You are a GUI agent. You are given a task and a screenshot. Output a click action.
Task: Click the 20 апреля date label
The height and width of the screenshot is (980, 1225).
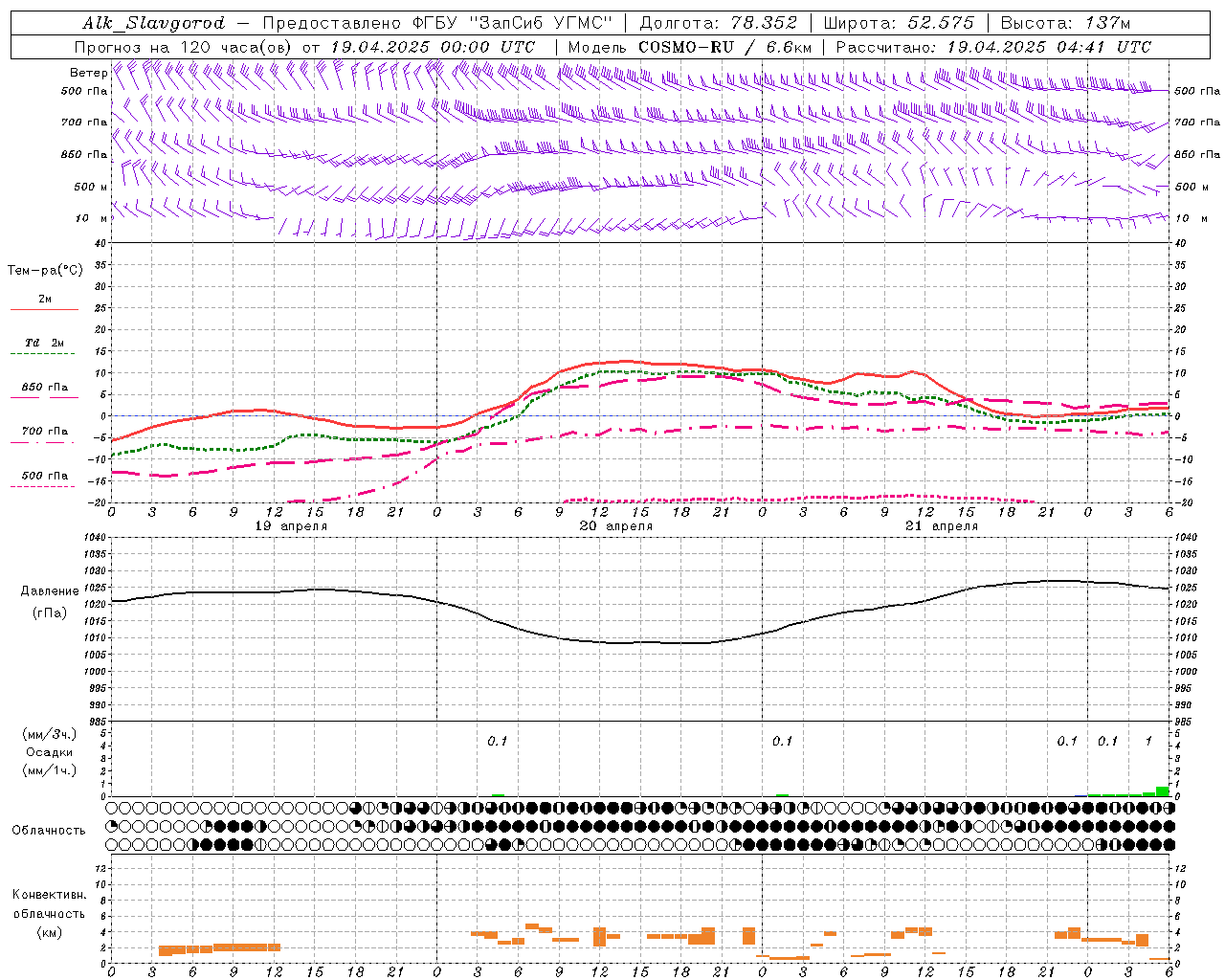tap(616, 526)
